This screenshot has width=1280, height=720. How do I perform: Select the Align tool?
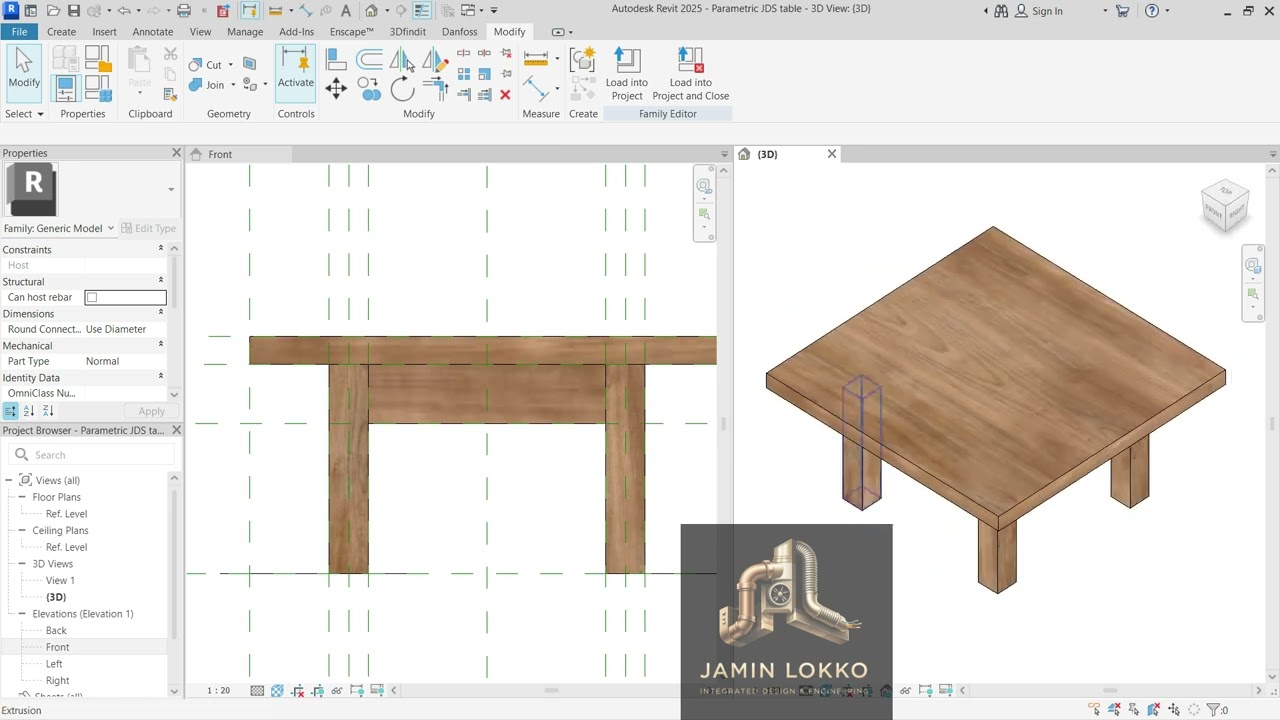[x=336, y=61]
